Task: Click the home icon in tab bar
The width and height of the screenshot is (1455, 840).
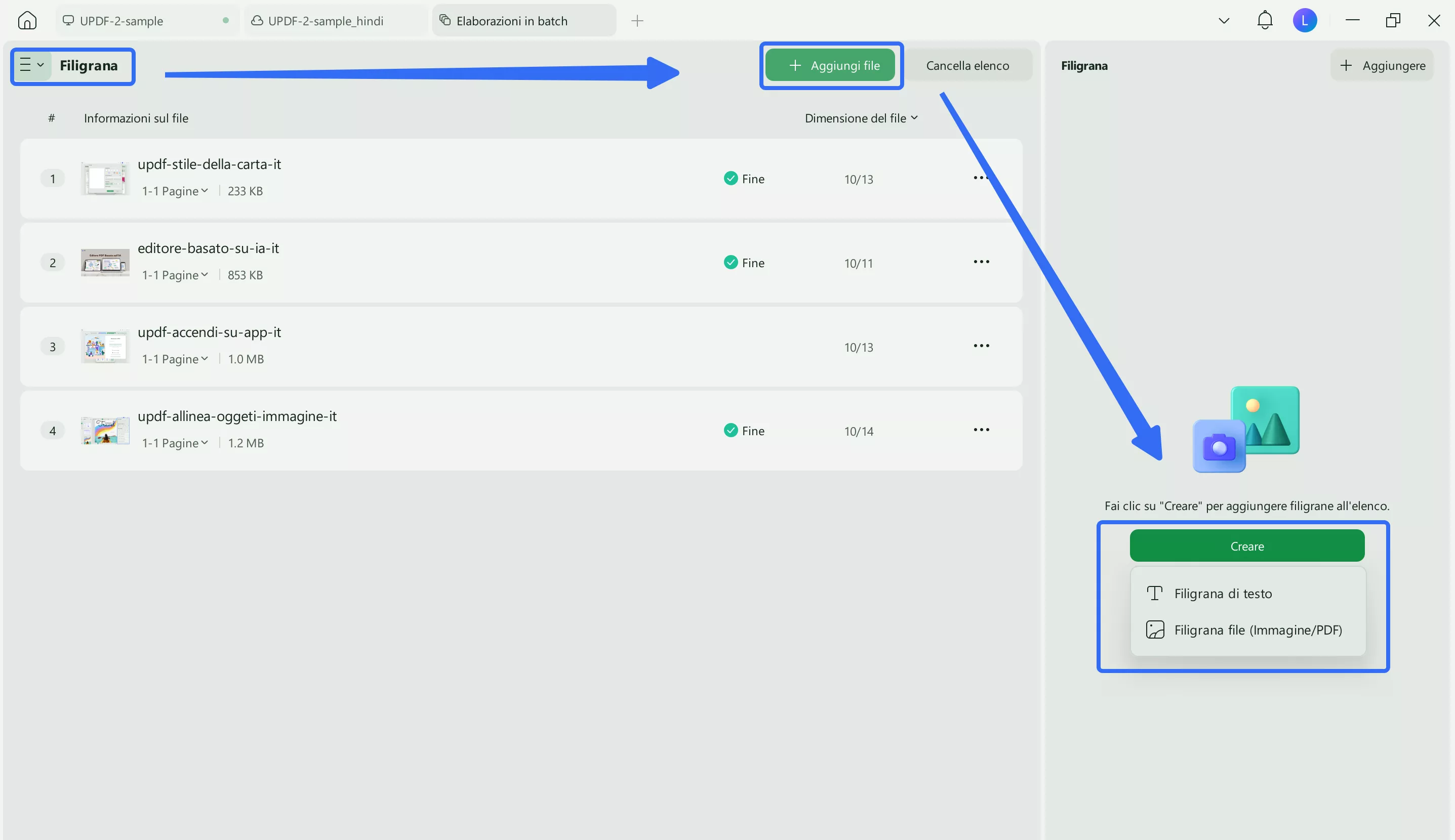Action: [27, 21]
